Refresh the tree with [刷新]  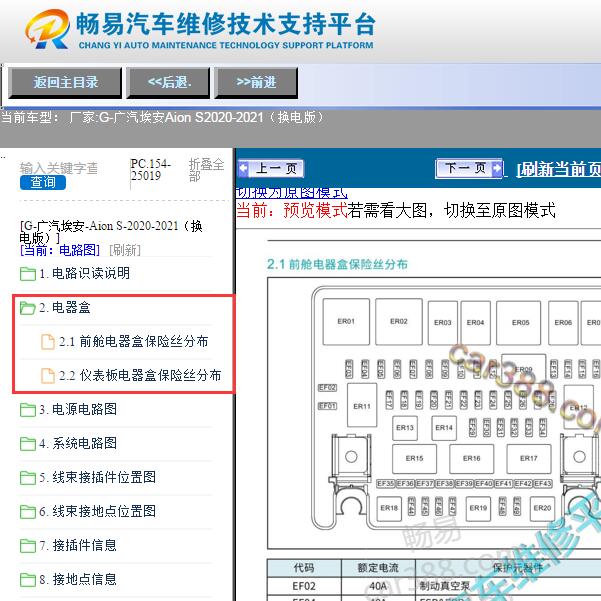click(x=125, y=250)
